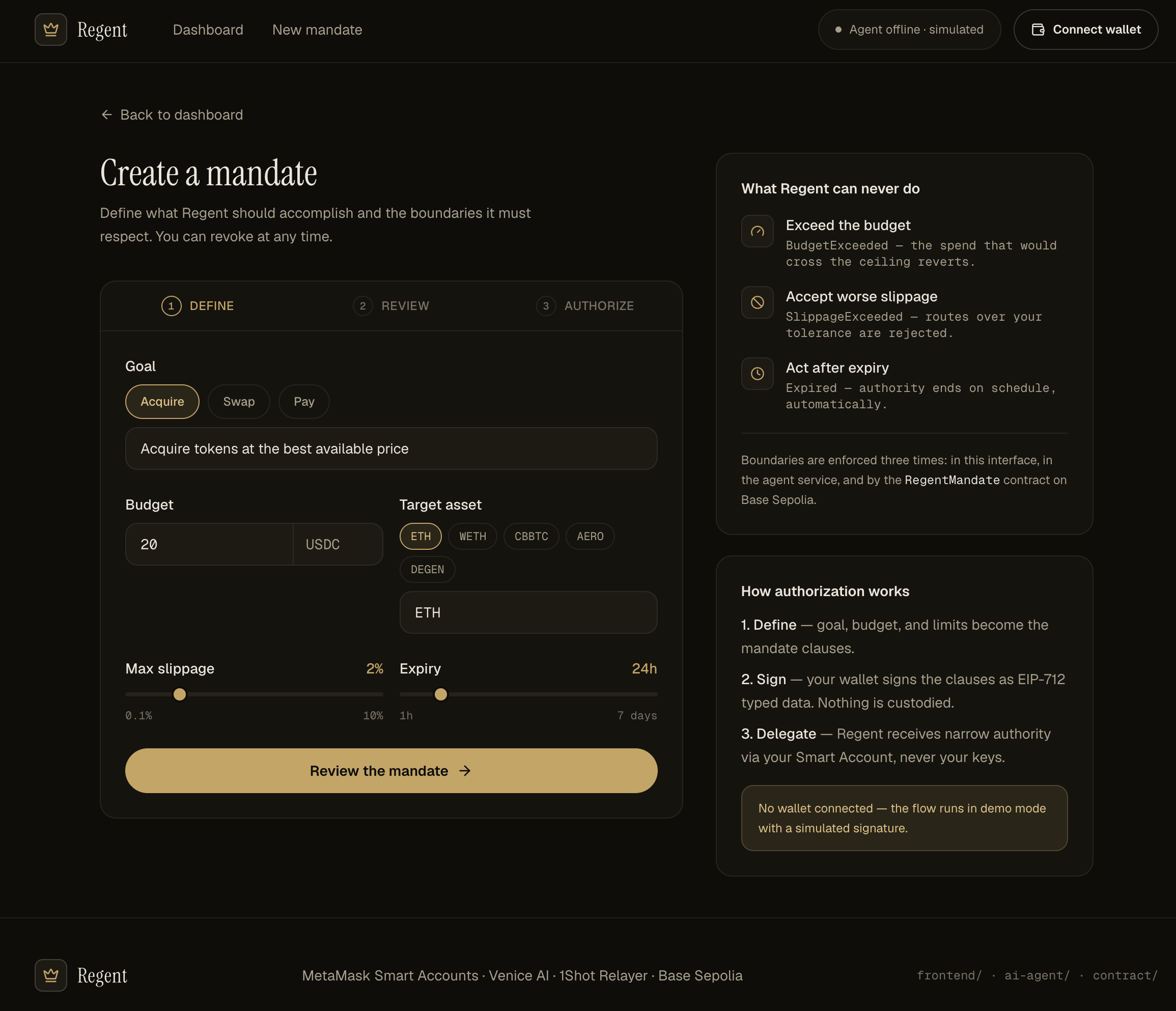Image resolution: width=1176 pixels, height=1011 pixels.
Task: Click the step 3 circle for Authorize
Action: pos(545,306)
